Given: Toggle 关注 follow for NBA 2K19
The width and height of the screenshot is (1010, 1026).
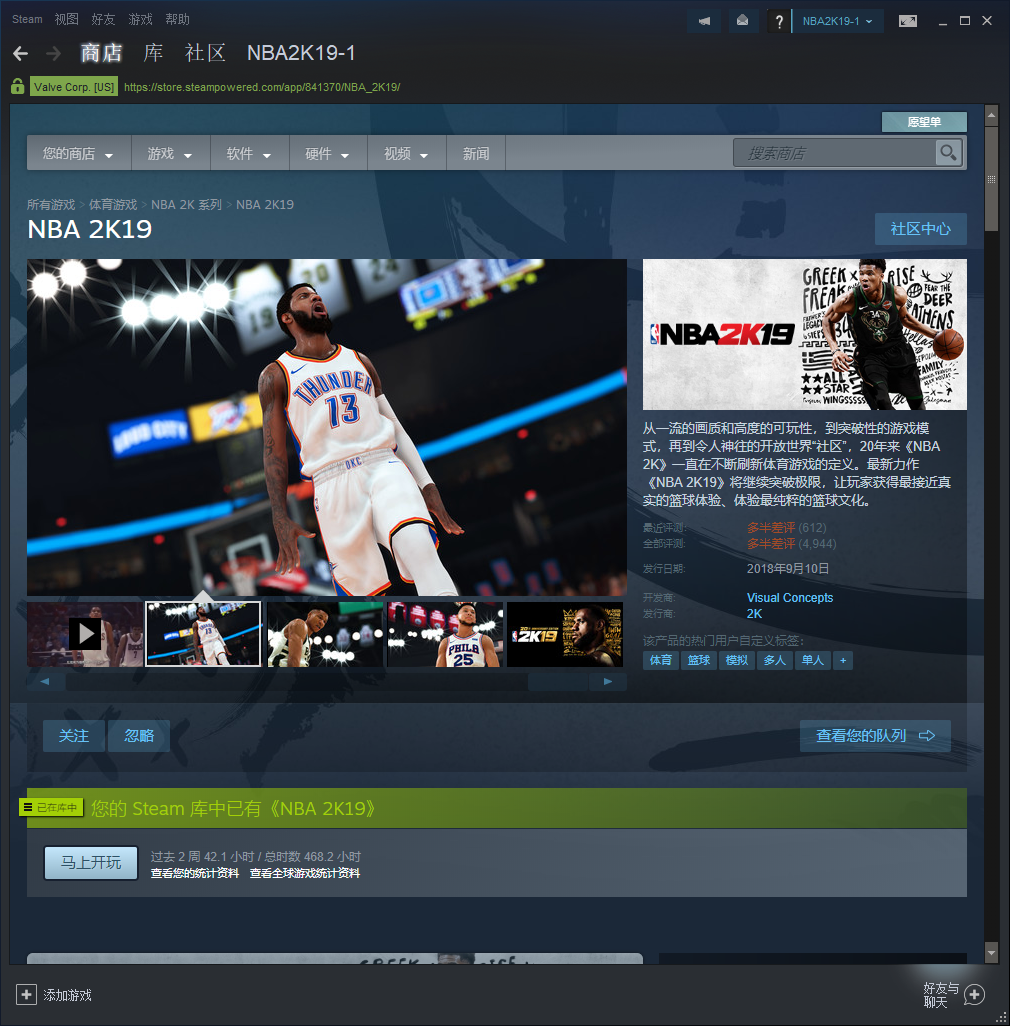Looking at the screenshot, I should click(x=74, y=736).
